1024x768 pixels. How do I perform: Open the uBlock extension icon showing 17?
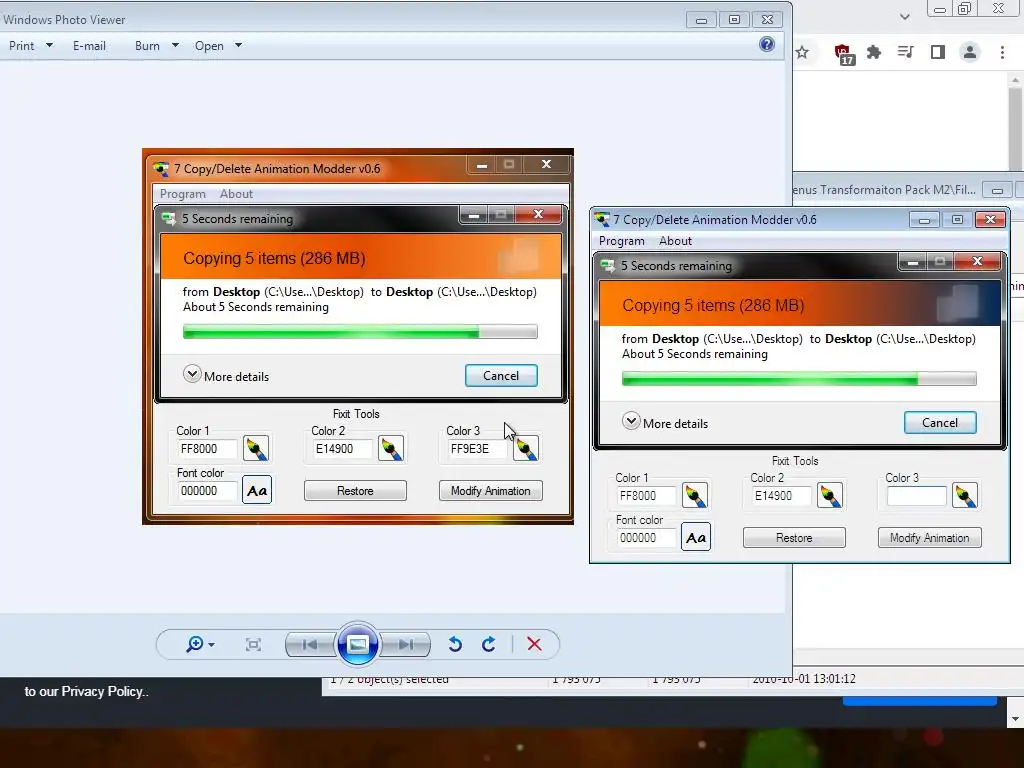click(x=844, y=54)
